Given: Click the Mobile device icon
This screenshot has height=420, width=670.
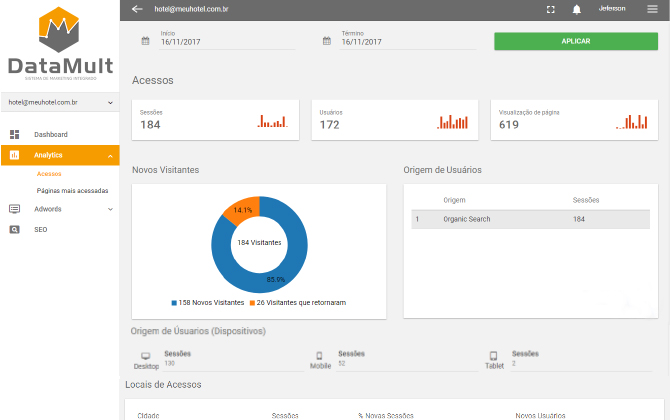Looking at the screenshot, I should (319, 355).
